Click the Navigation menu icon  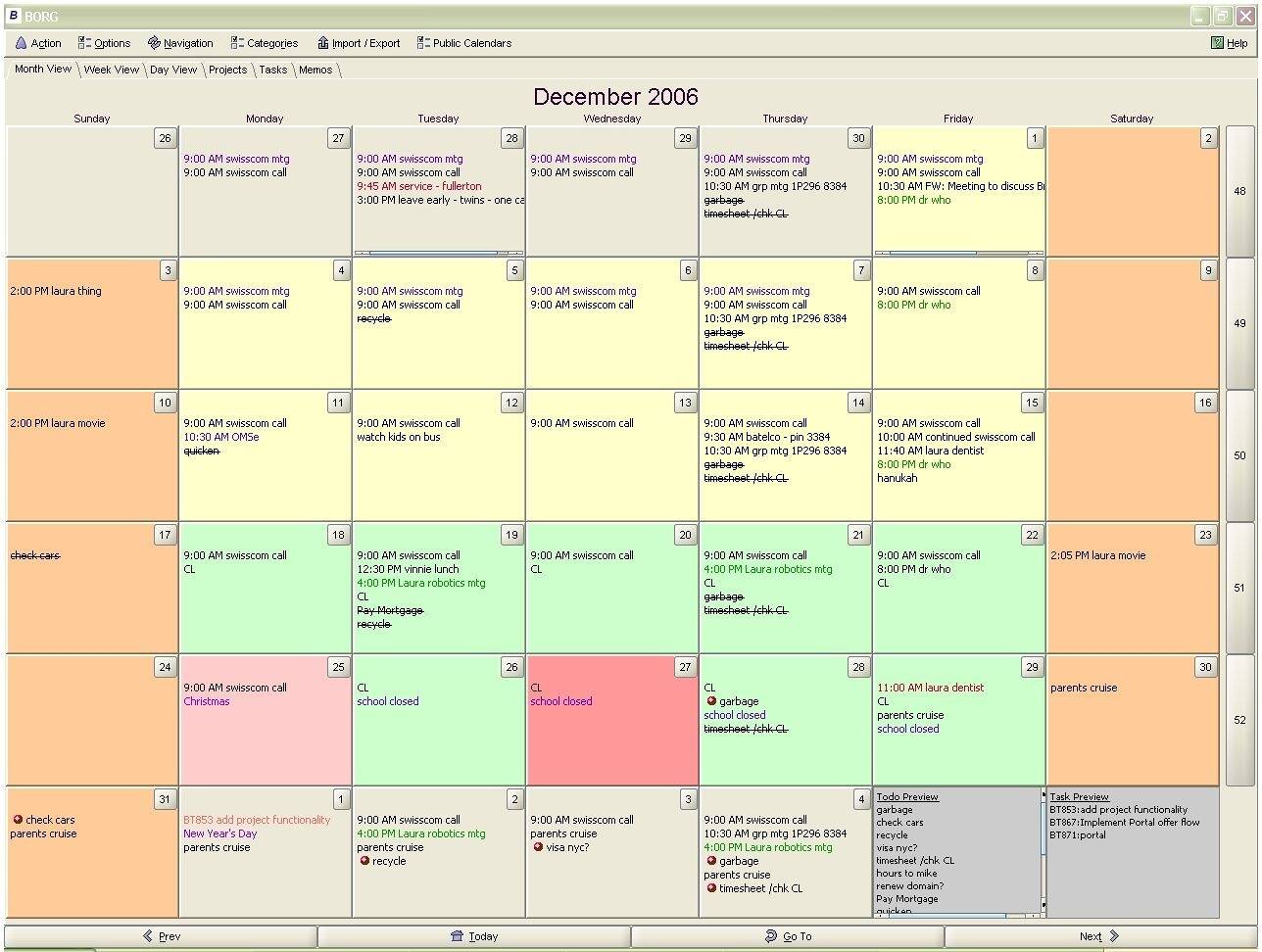(x=154, y=43)
